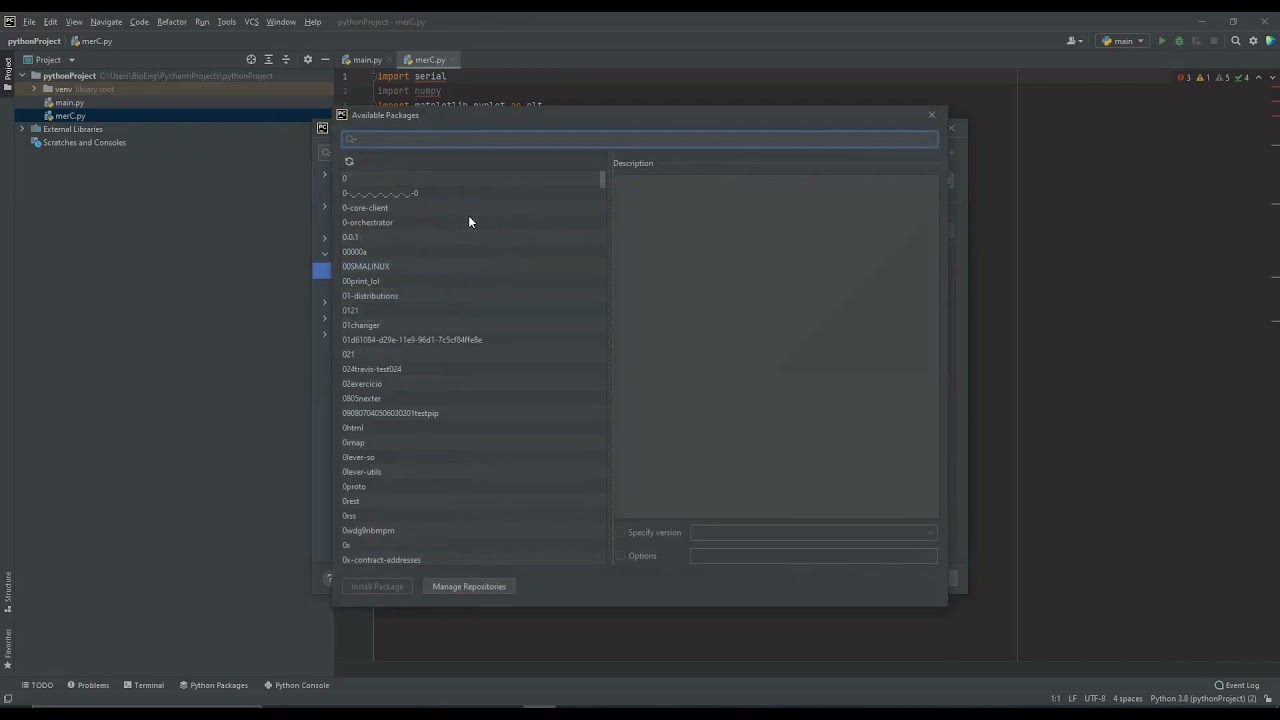
Task: Click the JetBrains Toolbox icon at top right
Action: click(x=1270, y=41)
